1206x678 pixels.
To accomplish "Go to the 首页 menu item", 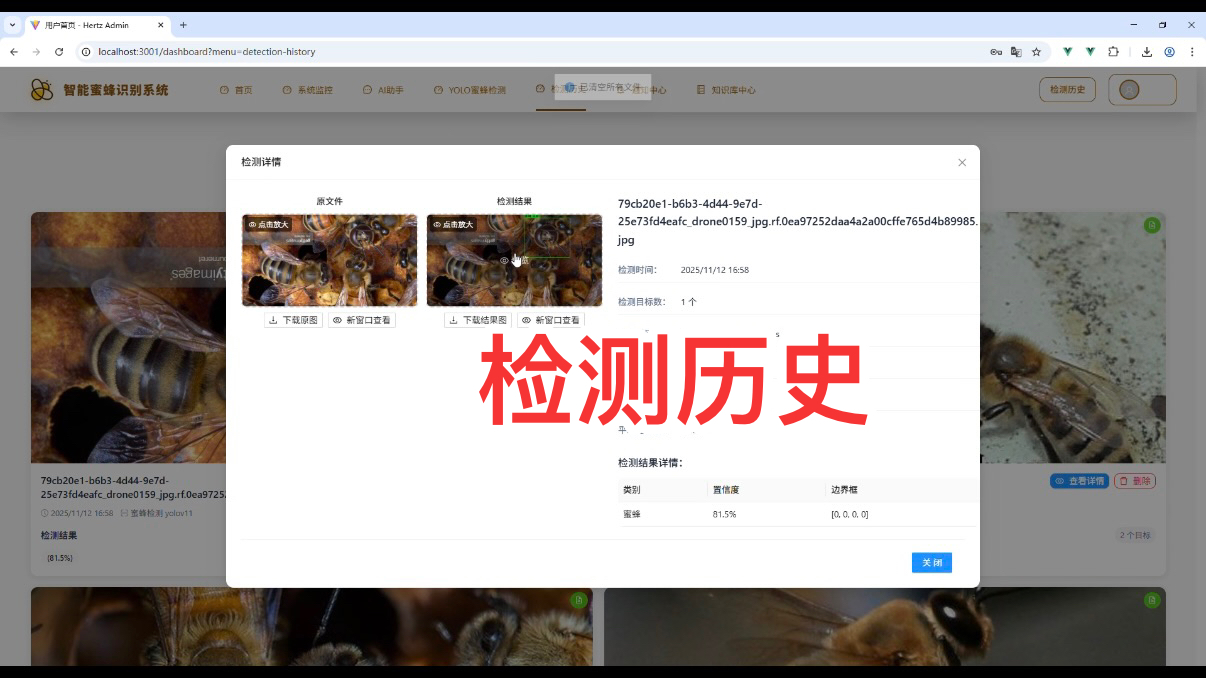I will [236, 90].
